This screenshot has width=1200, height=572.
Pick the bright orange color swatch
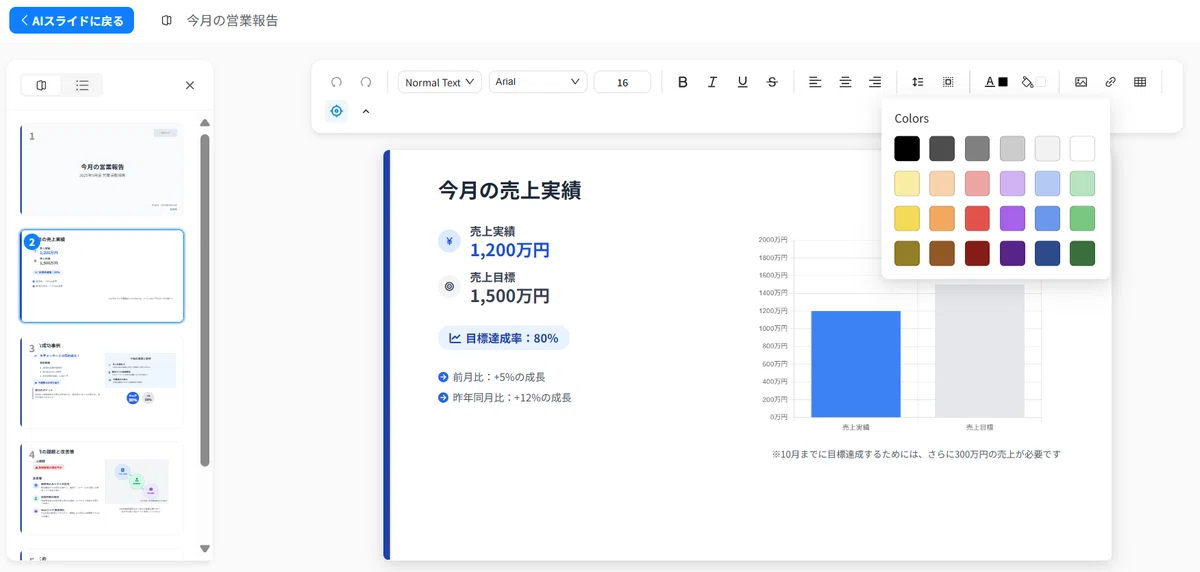942,218
